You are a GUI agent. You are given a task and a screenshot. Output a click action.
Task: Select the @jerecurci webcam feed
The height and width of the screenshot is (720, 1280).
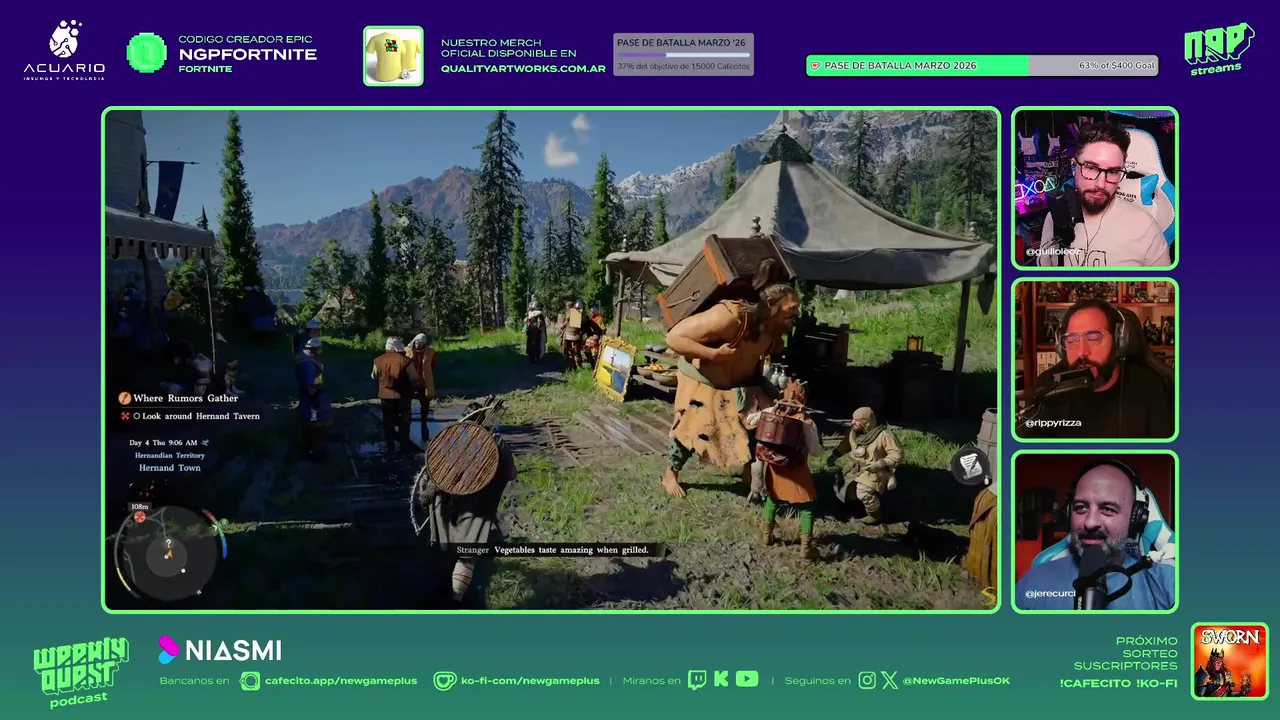pyautogui.click(x=1095, y=532)
